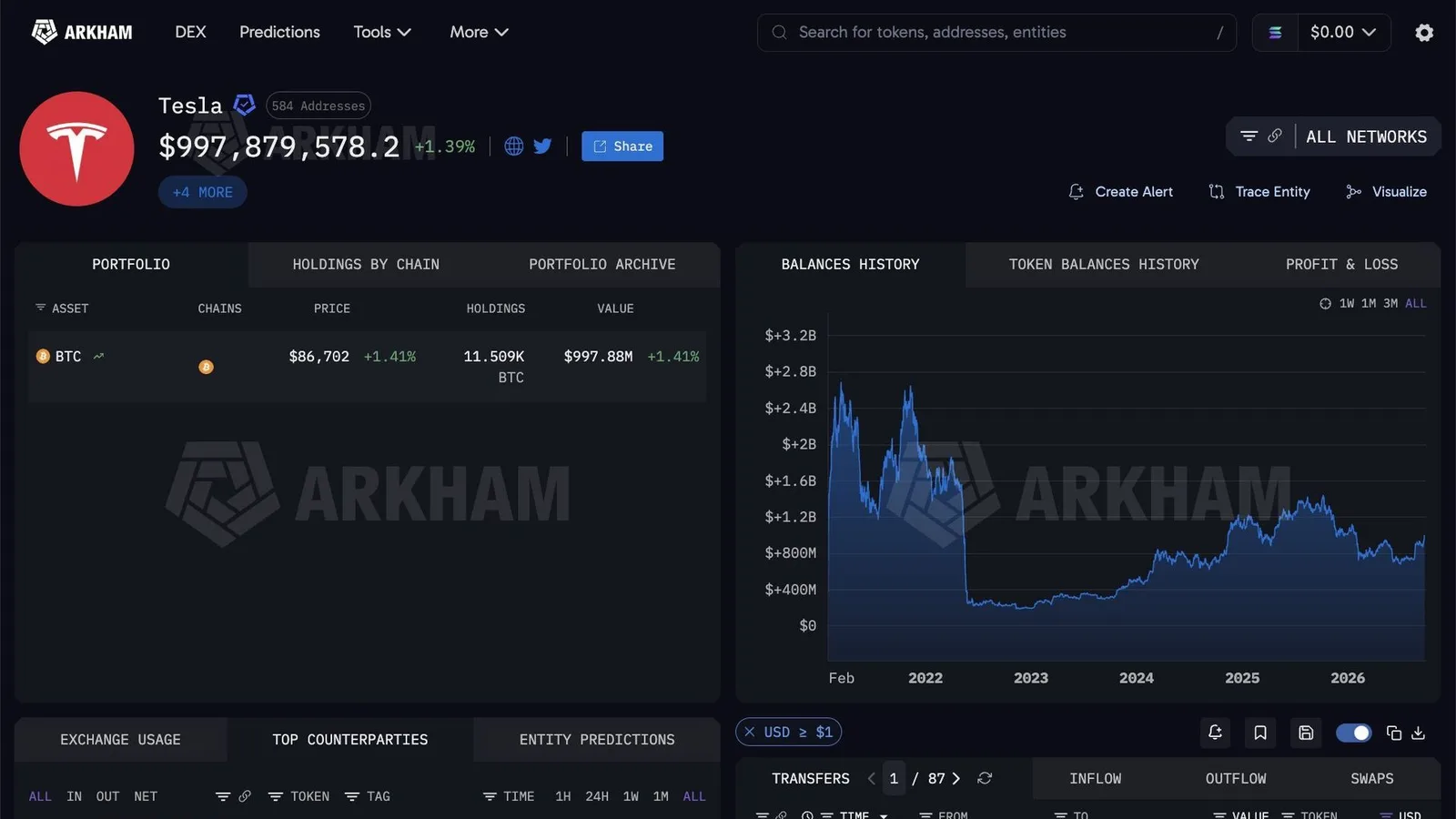Viewport: 1456px width, 819px height.
Task: Open the TIME filter in counterparties
Action: point(509,797)
